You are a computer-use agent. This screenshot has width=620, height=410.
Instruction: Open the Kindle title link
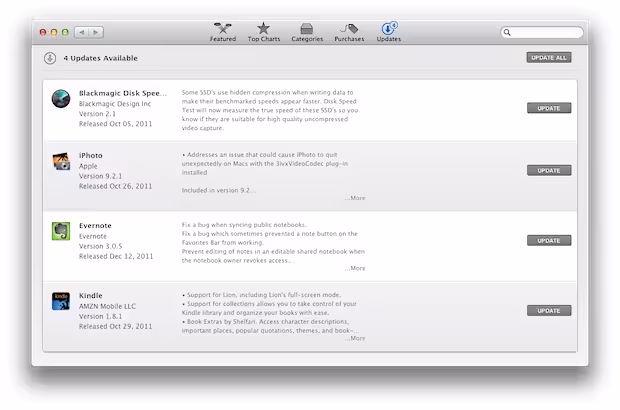pos(91,296)
